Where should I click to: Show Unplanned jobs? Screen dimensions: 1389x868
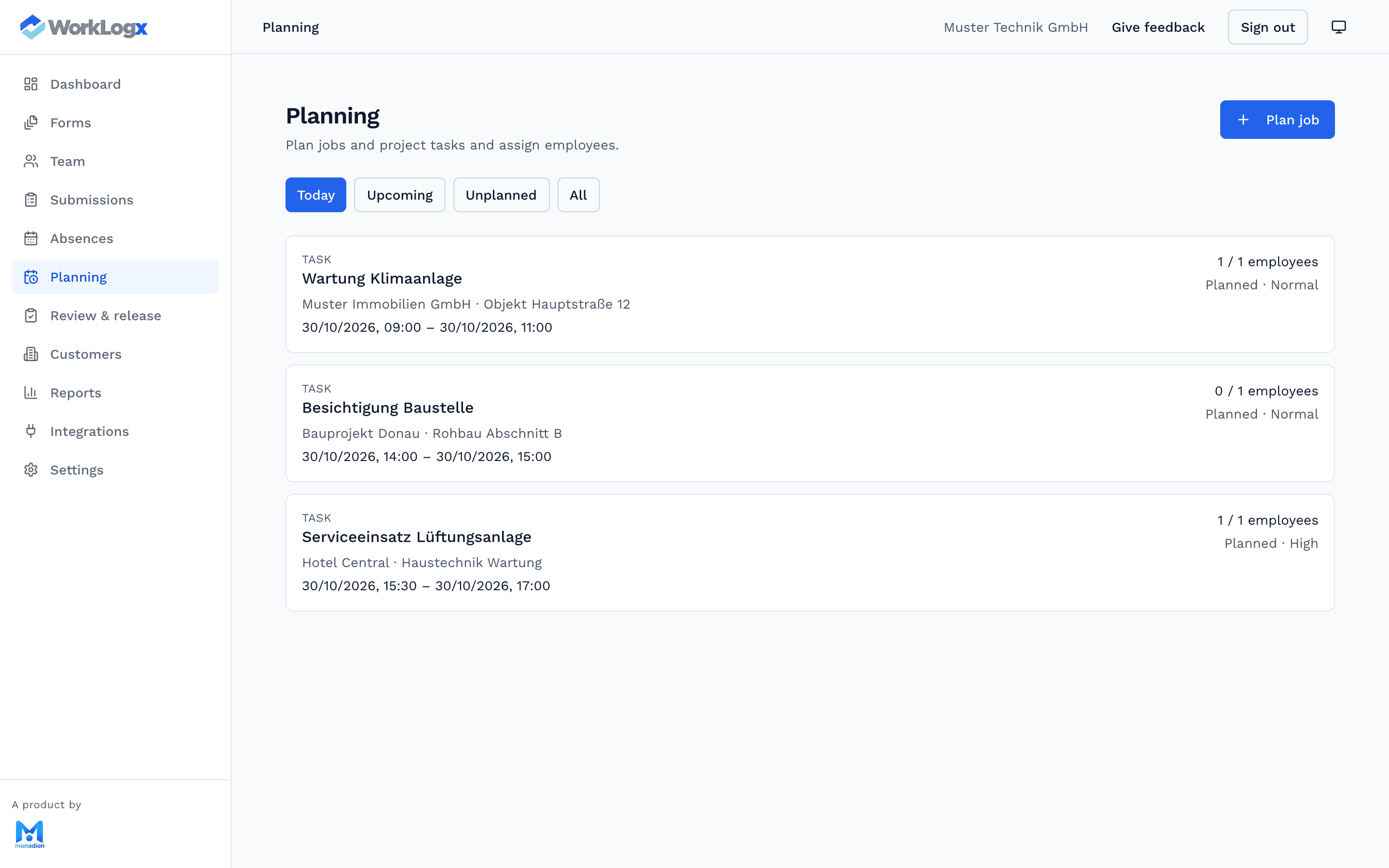click(x=501, y=195)
